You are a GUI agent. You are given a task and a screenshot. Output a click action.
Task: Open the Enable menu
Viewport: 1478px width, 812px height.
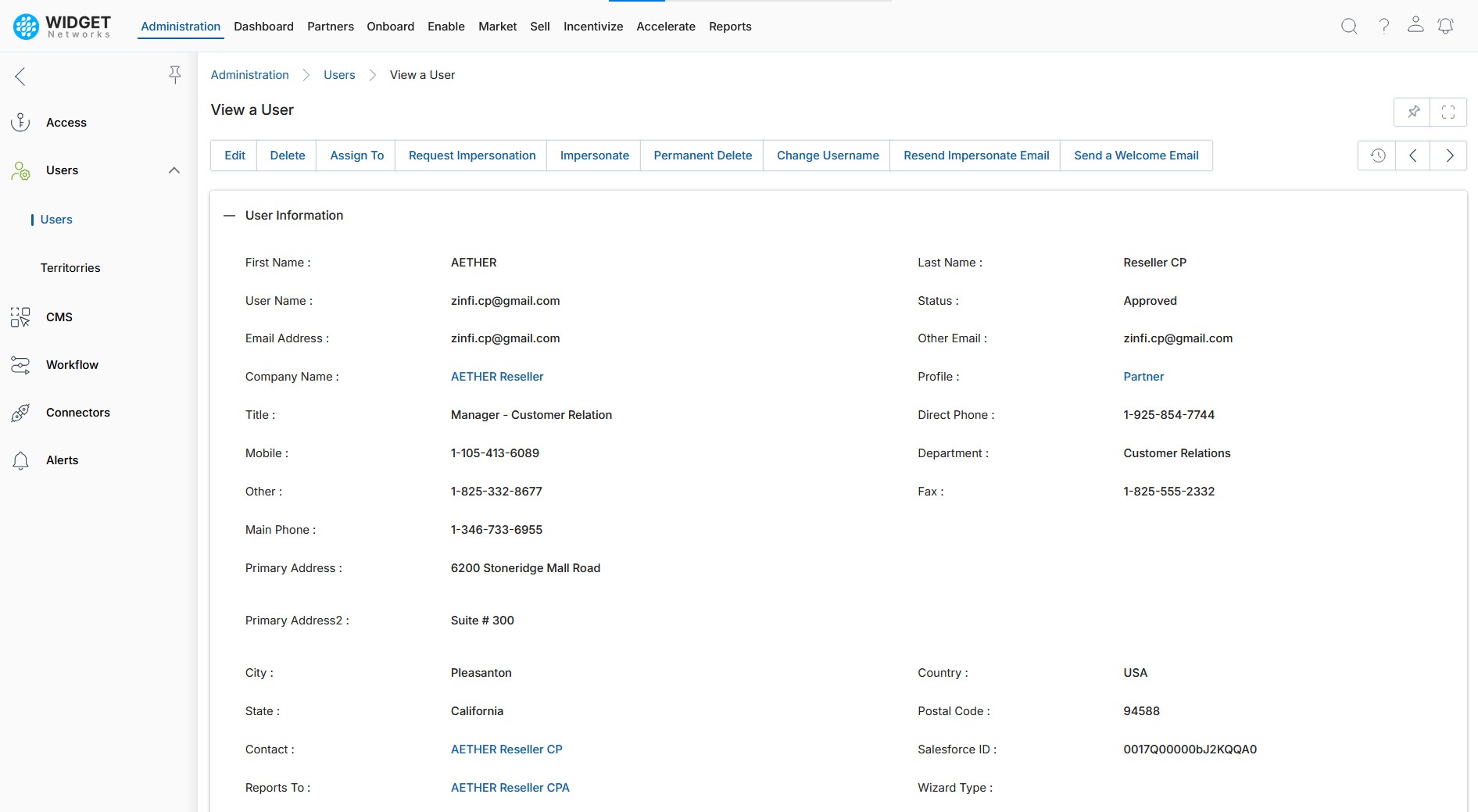[x=446, y=26]
